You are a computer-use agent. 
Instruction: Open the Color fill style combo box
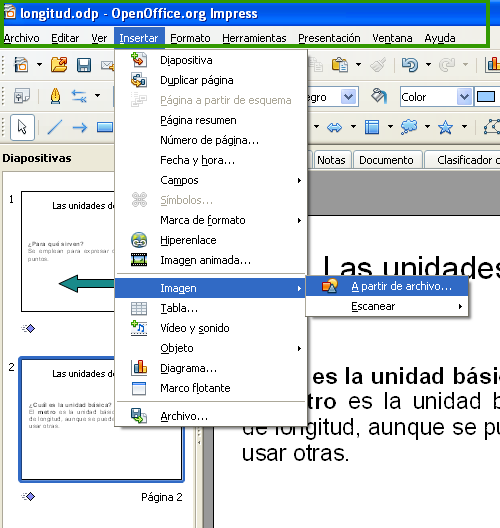pos(436,97)
